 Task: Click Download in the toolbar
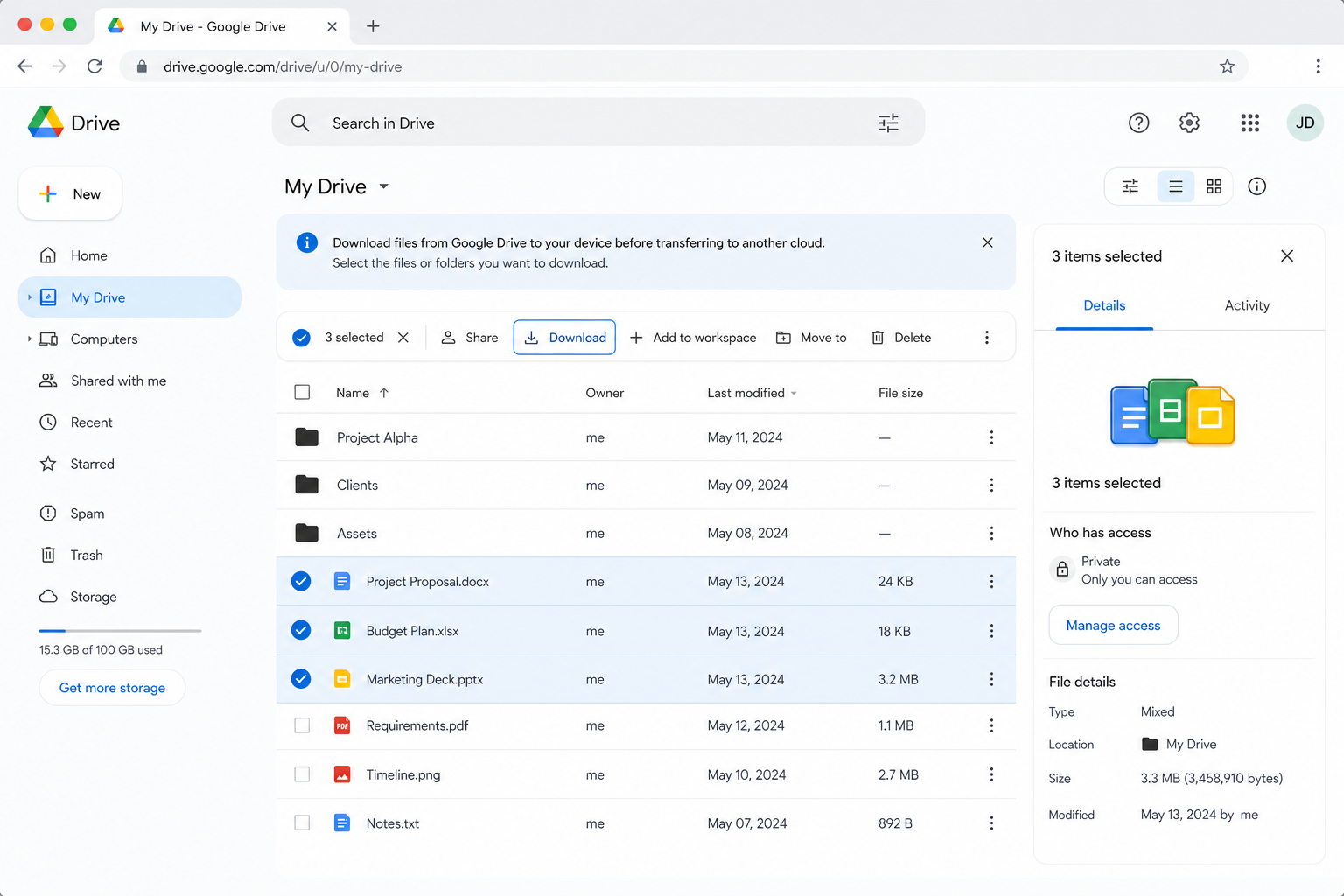[564, 338]
